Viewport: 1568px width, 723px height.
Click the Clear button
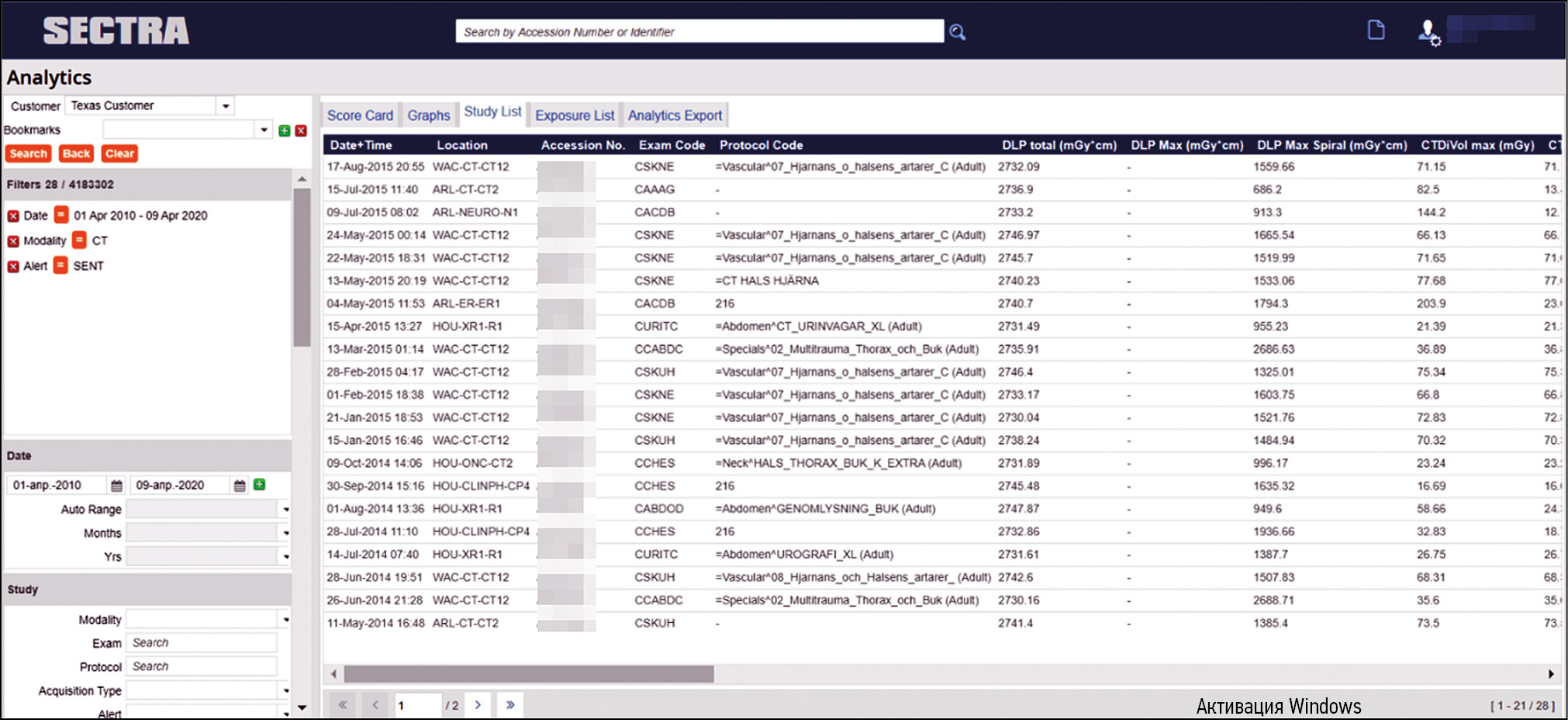pyautogui.click(x=119, y=154)
